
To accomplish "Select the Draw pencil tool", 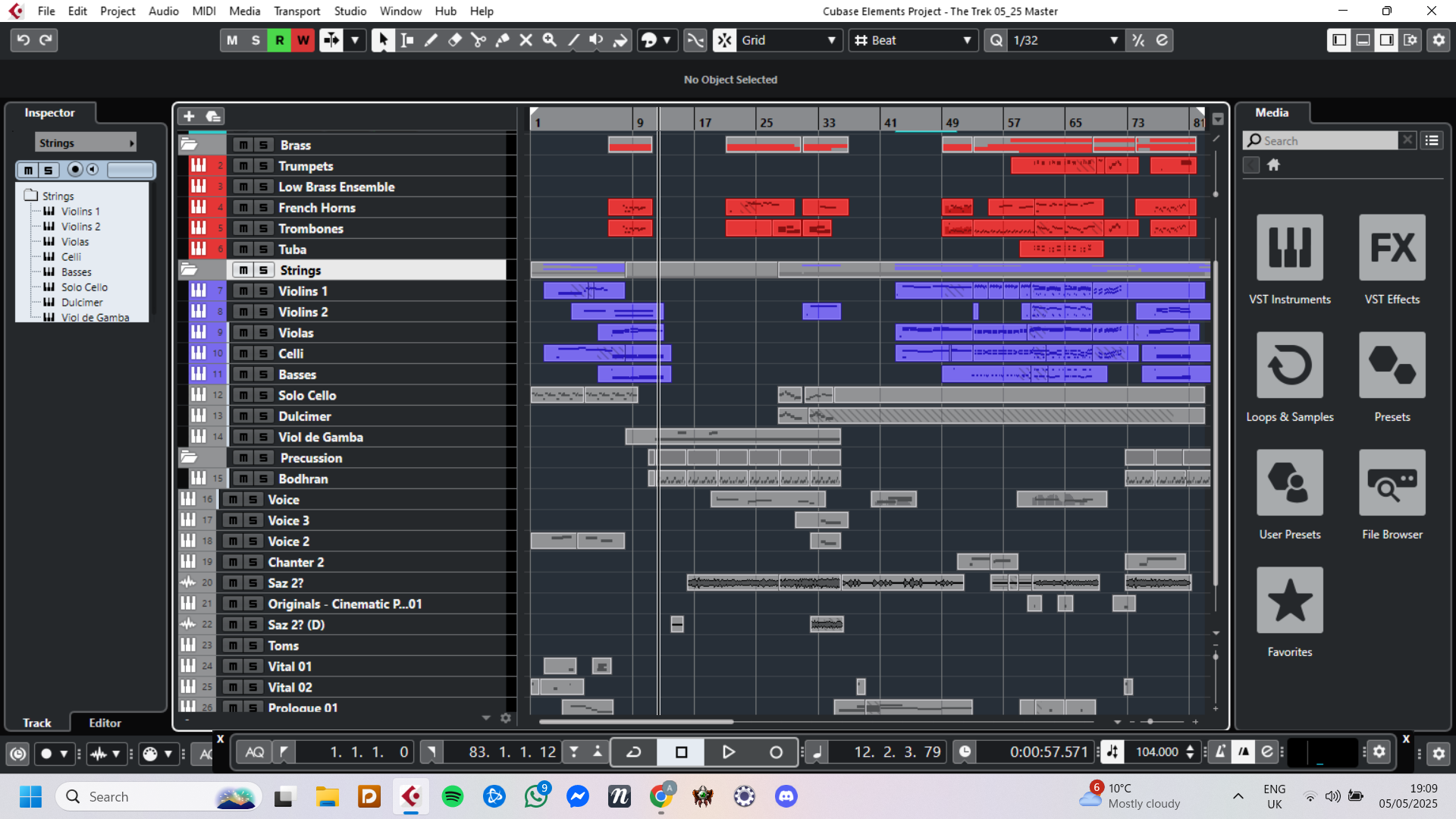I will point(431,40).
